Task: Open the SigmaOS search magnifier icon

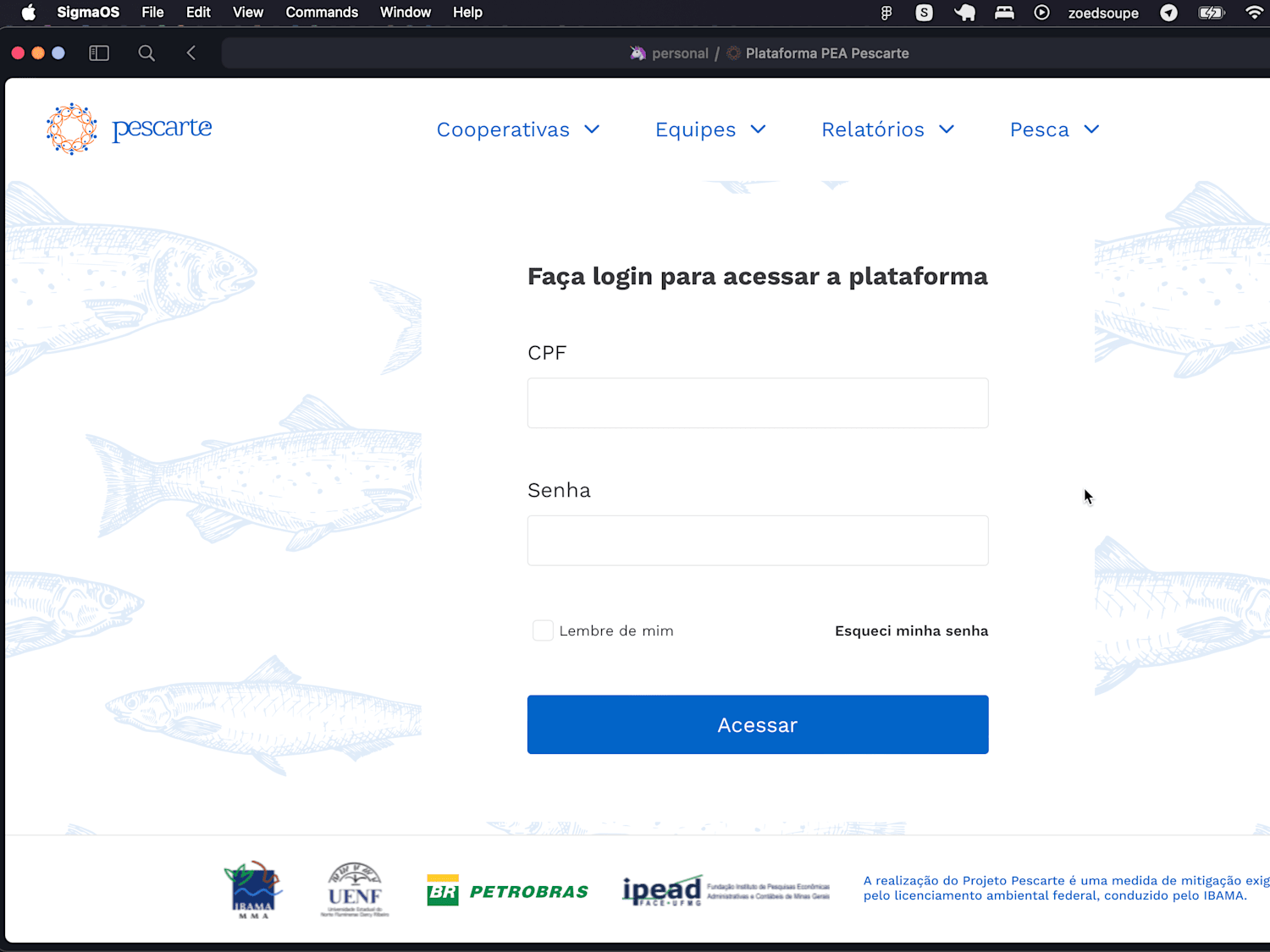Action: (x=146, y=53)
